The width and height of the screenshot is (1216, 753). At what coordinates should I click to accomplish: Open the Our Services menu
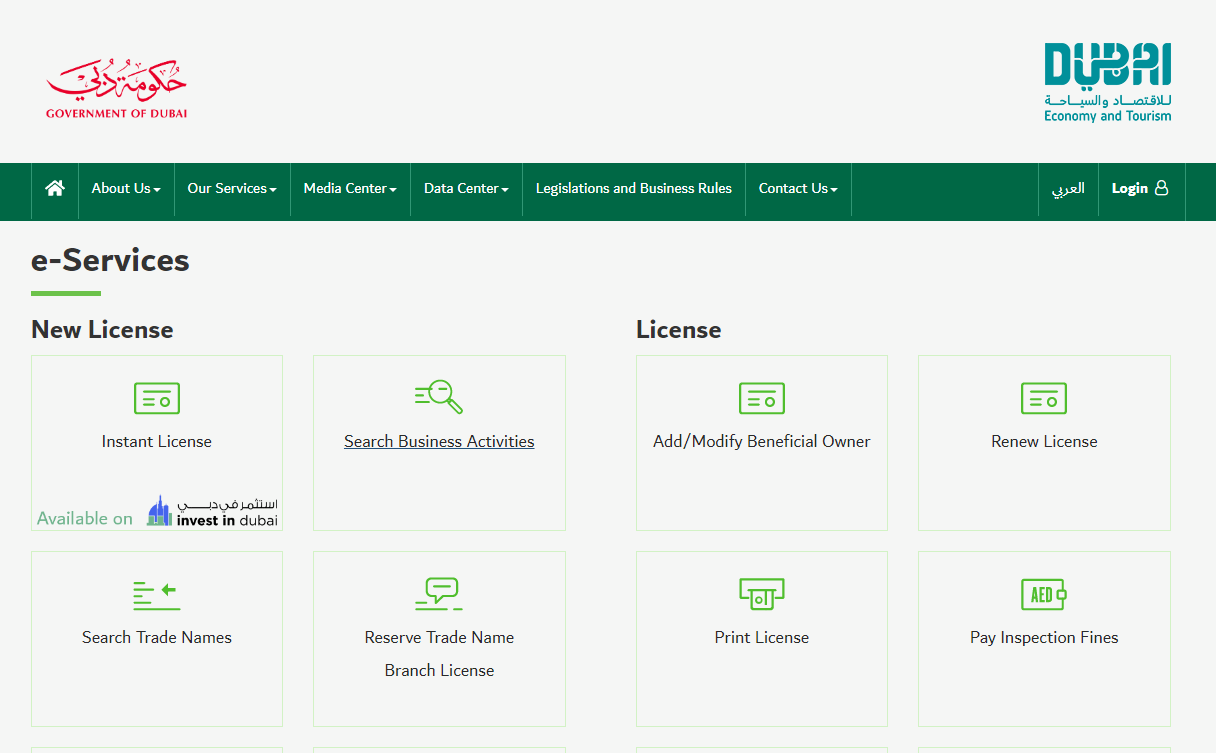click(x=231, y=188)
